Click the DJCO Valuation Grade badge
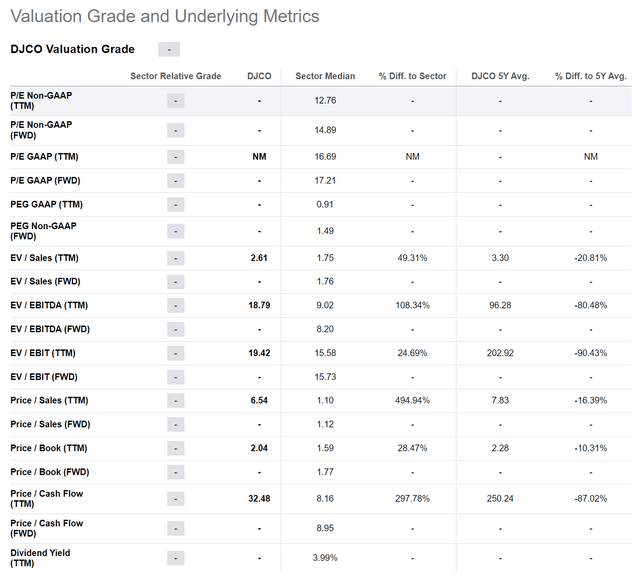Screen dimensions: 640x583 click(169, 50)
